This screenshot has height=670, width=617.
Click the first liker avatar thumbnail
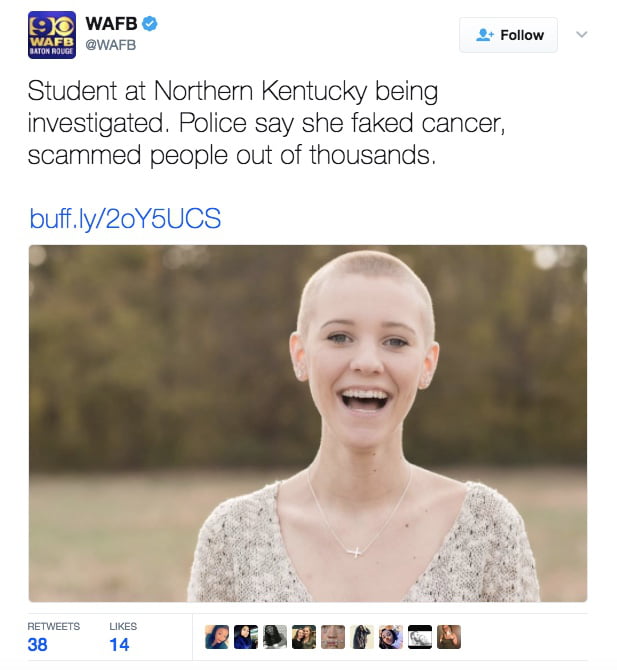pyautogui.click(x=217, y=637)
